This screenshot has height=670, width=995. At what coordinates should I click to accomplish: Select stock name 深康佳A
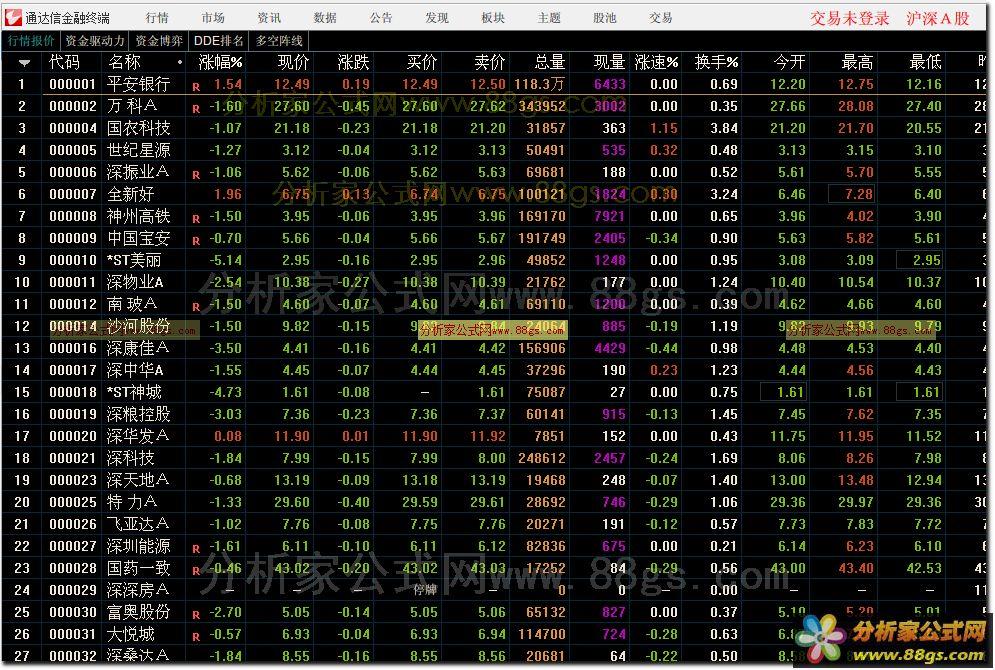(138, 348)
